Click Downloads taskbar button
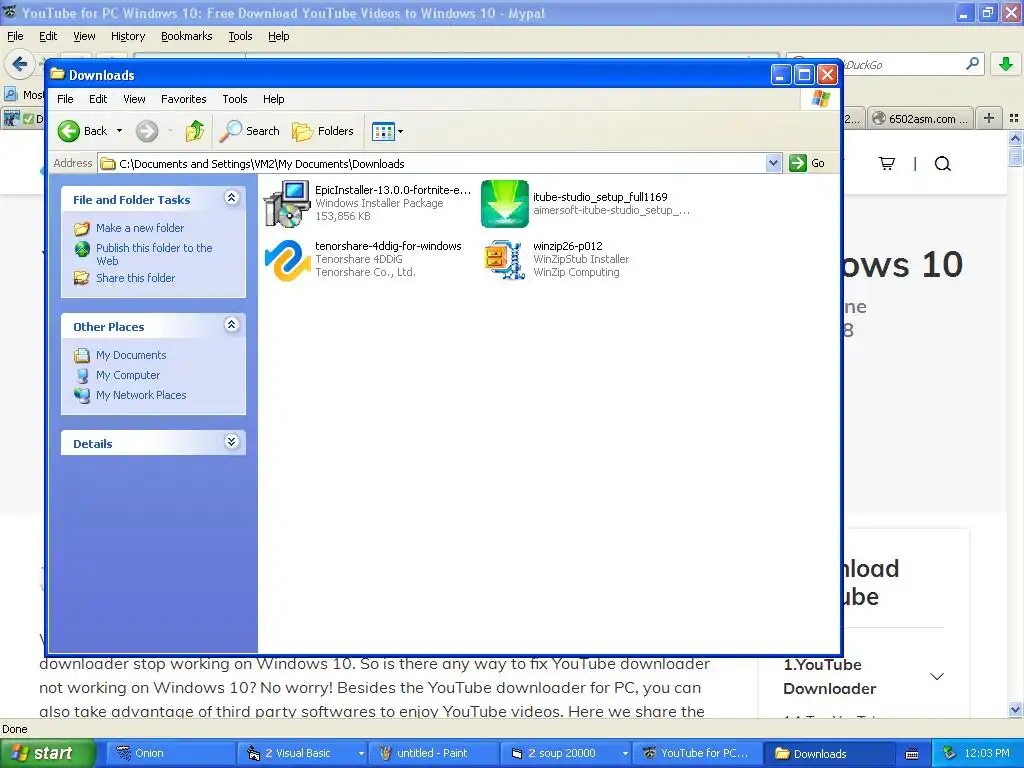Screen dimensions: 1024x768 pyautogui.click(x=829, y=754)
